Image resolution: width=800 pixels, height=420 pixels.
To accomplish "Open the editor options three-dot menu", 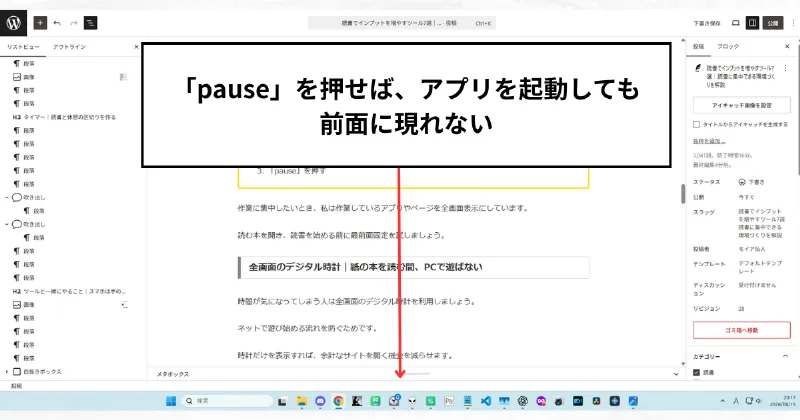I will coord(793,23).
